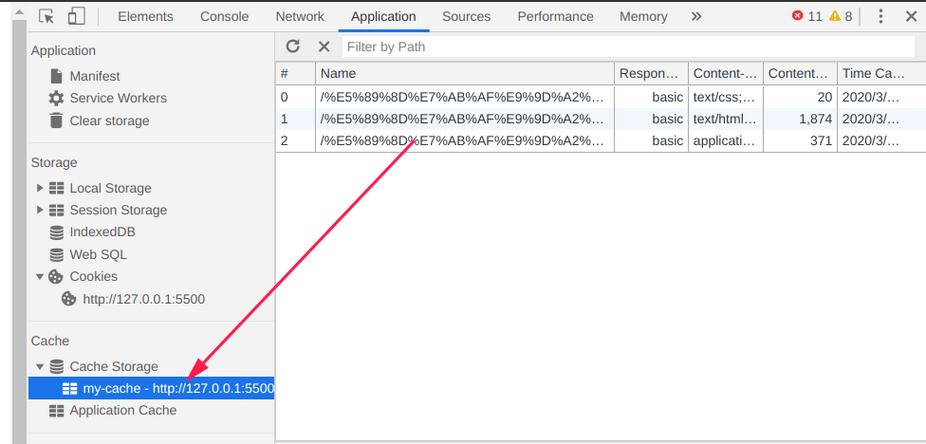Click the refresh cache entries icon

[293, 46]
